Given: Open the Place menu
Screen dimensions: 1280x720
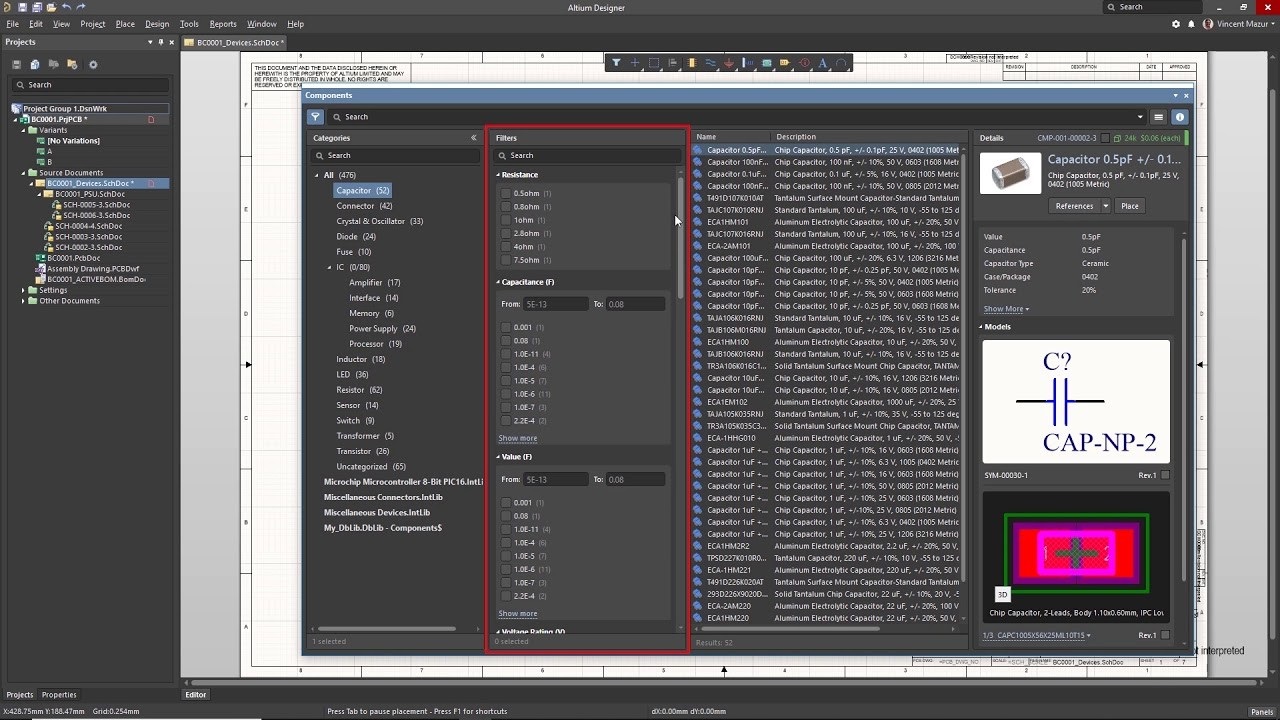Looking at the screenshot, I should pyautogui.click(x=125, y=24).
